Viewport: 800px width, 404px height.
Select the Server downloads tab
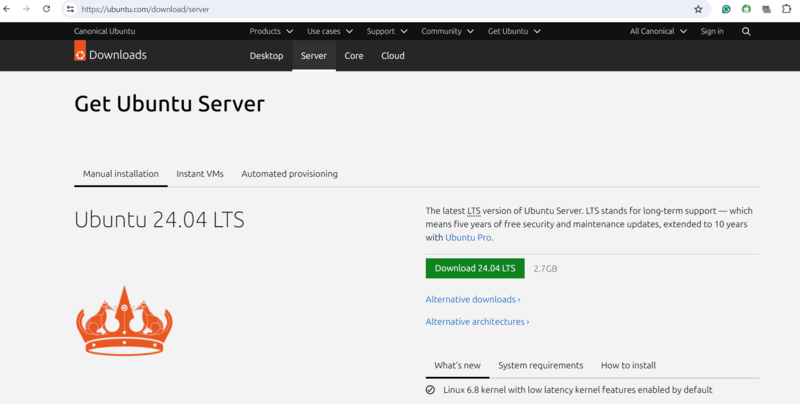pyautogui.click(x=314, y=56)
